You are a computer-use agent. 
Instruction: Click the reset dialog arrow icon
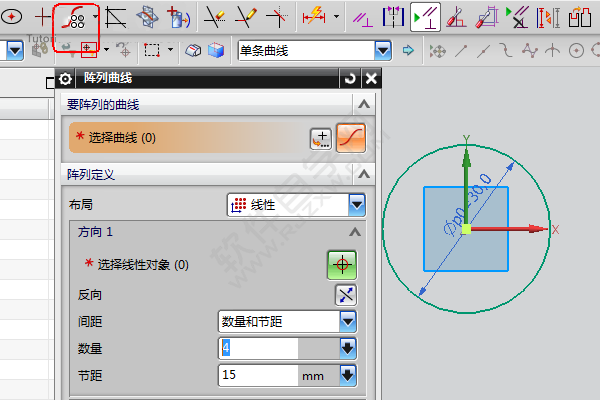pyautogui.click(x=349, y=79)
